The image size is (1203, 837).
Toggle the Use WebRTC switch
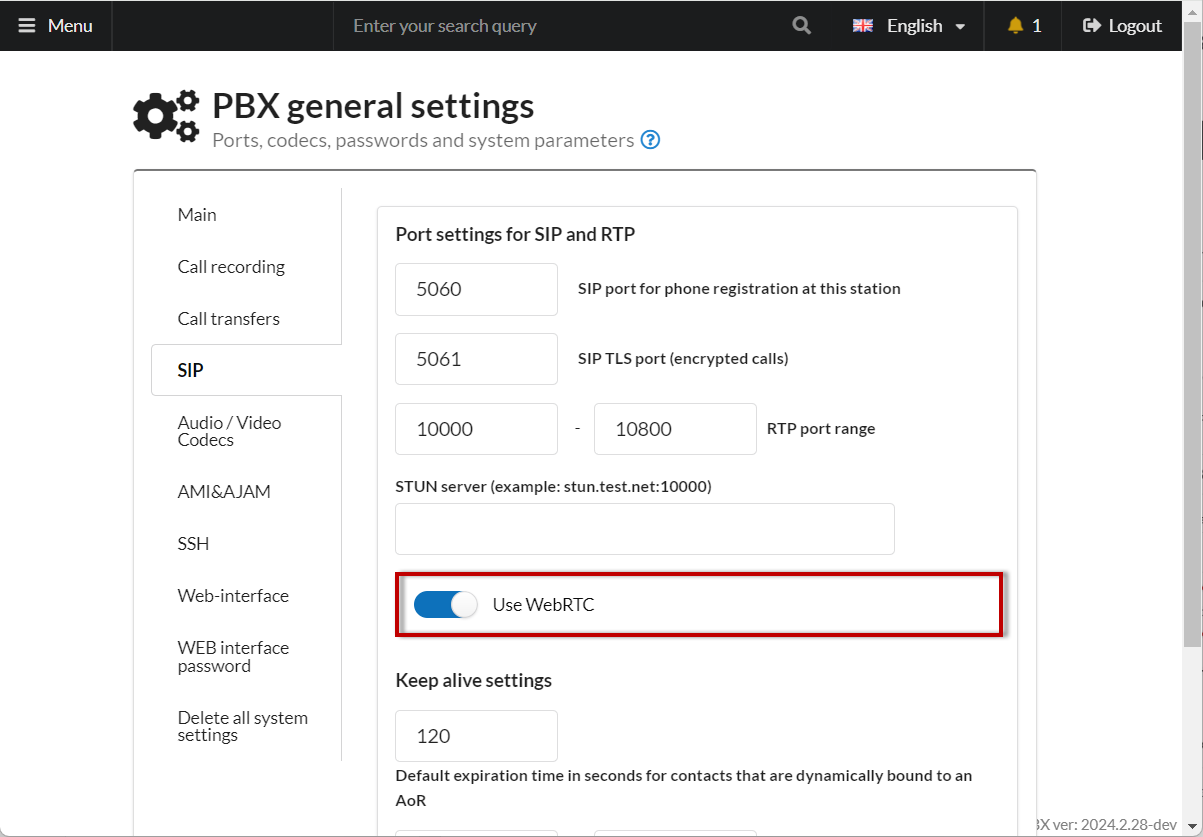coord(446,604)
